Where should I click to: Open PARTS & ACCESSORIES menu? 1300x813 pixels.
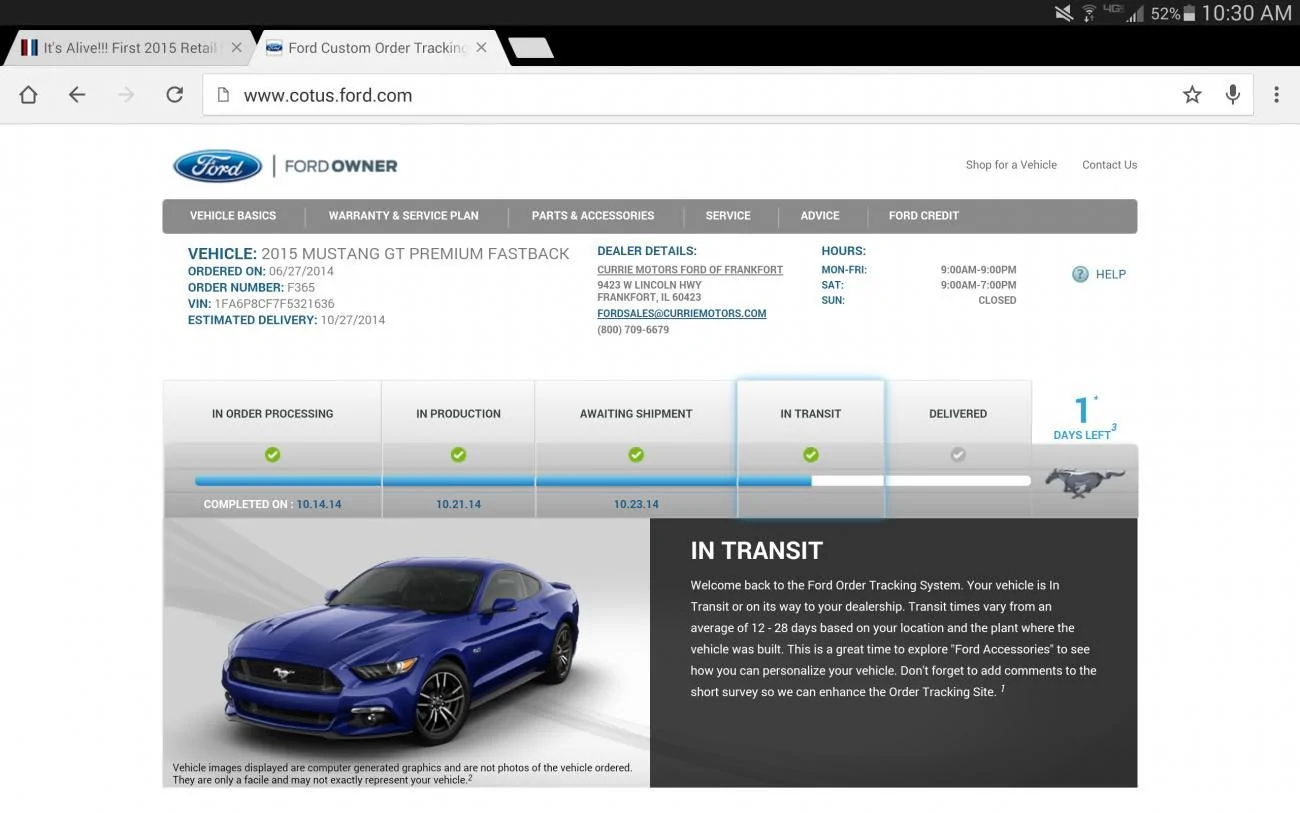point(593,216)
